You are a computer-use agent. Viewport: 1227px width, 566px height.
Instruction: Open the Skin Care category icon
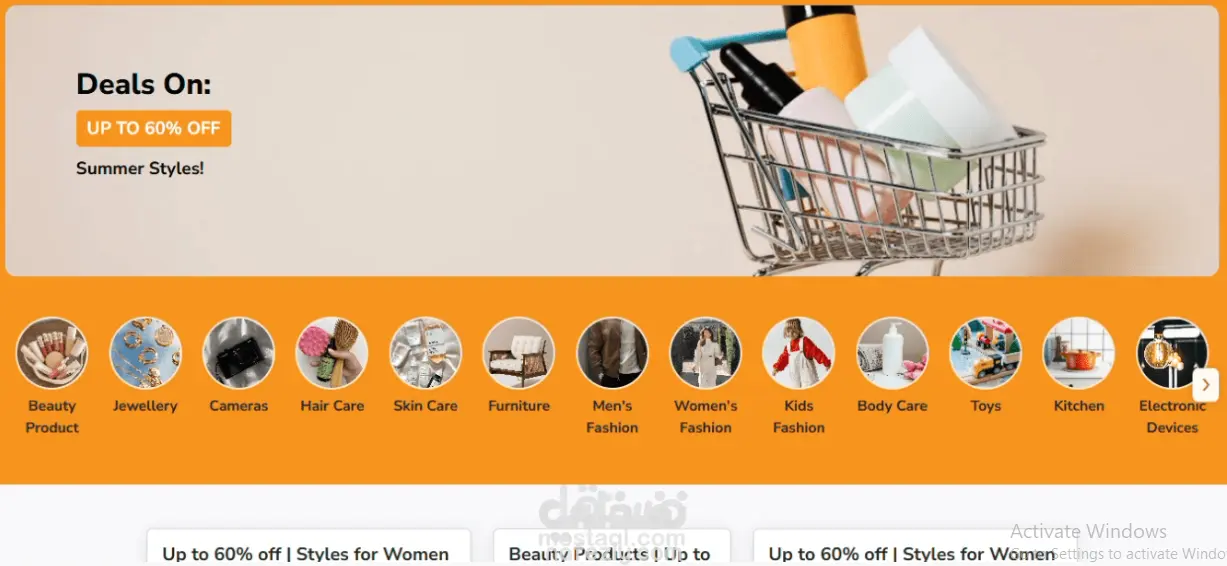[x=426, y=353]
